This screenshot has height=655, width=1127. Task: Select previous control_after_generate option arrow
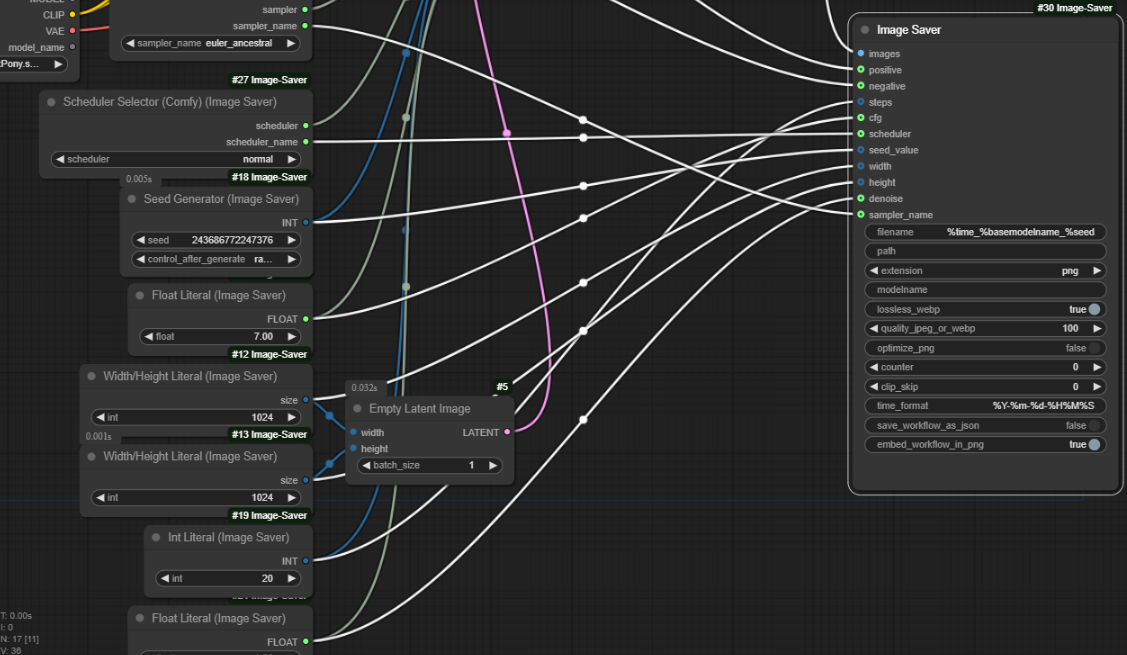[x=140, y=259]
